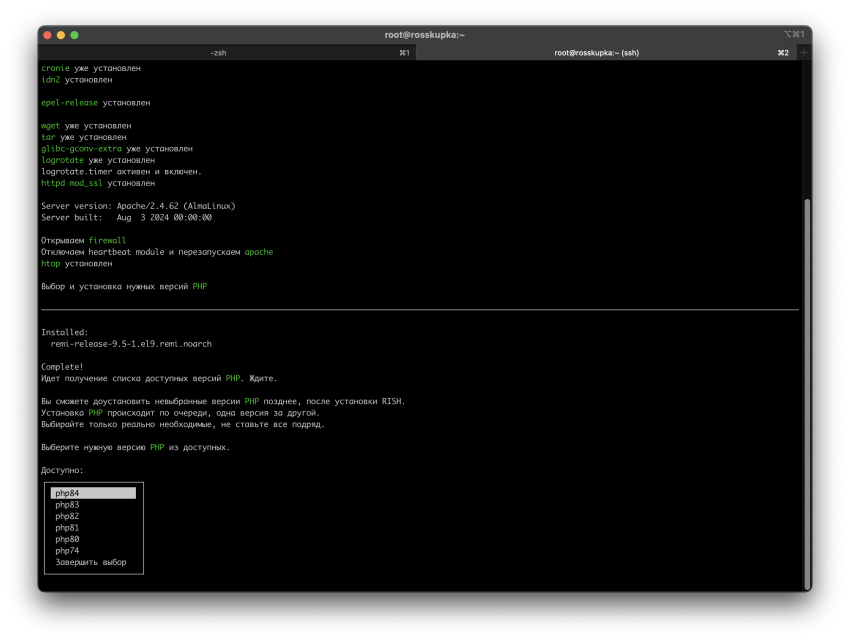Click the 'Доступно:' label

[62, 470]
